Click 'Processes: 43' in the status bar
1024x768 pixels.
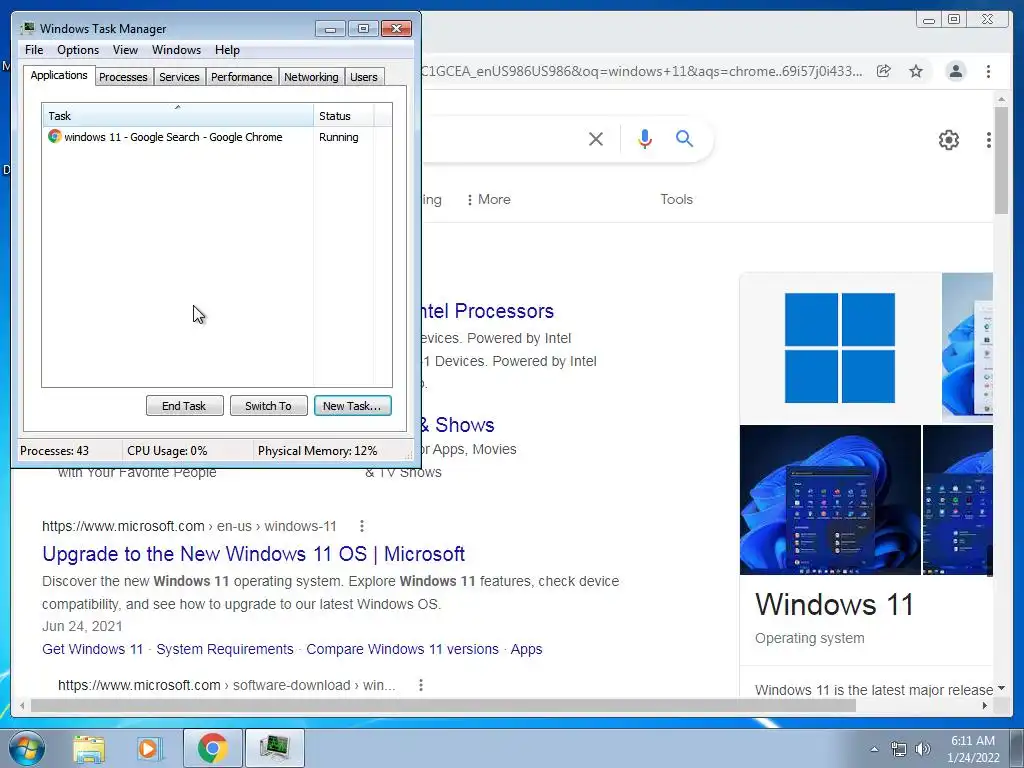(x=55, y=451)
